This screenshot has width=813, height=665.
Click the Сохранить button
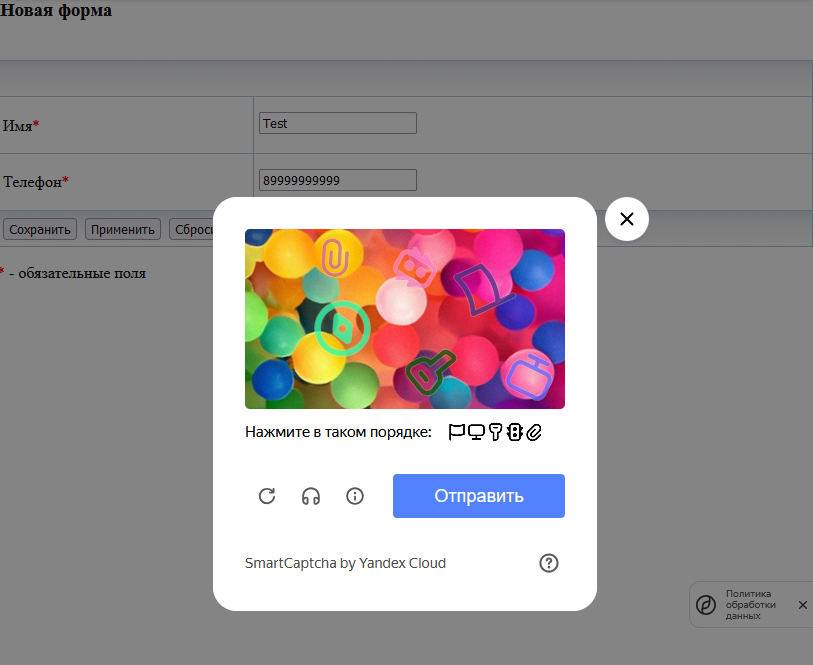(x=40, y=229)
